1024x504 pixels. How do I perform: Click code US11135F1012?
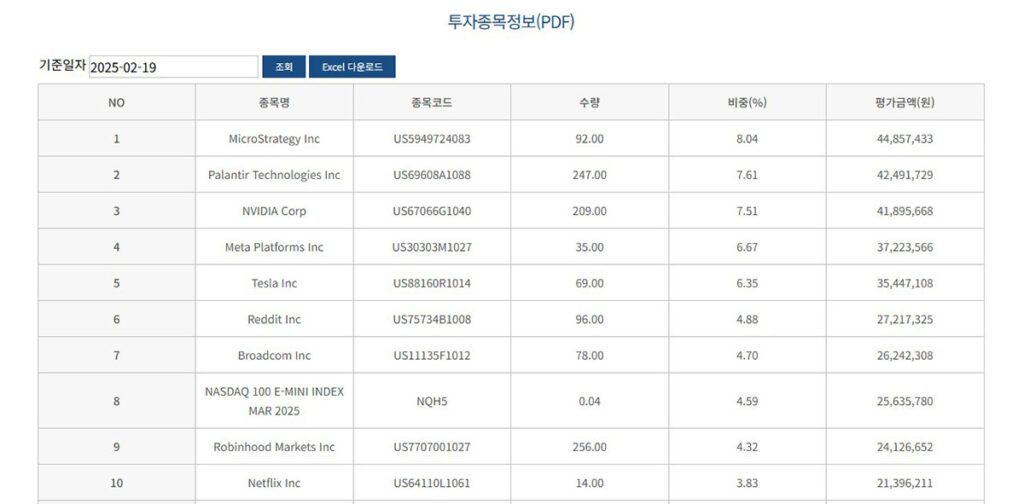(x=432, y=356)
